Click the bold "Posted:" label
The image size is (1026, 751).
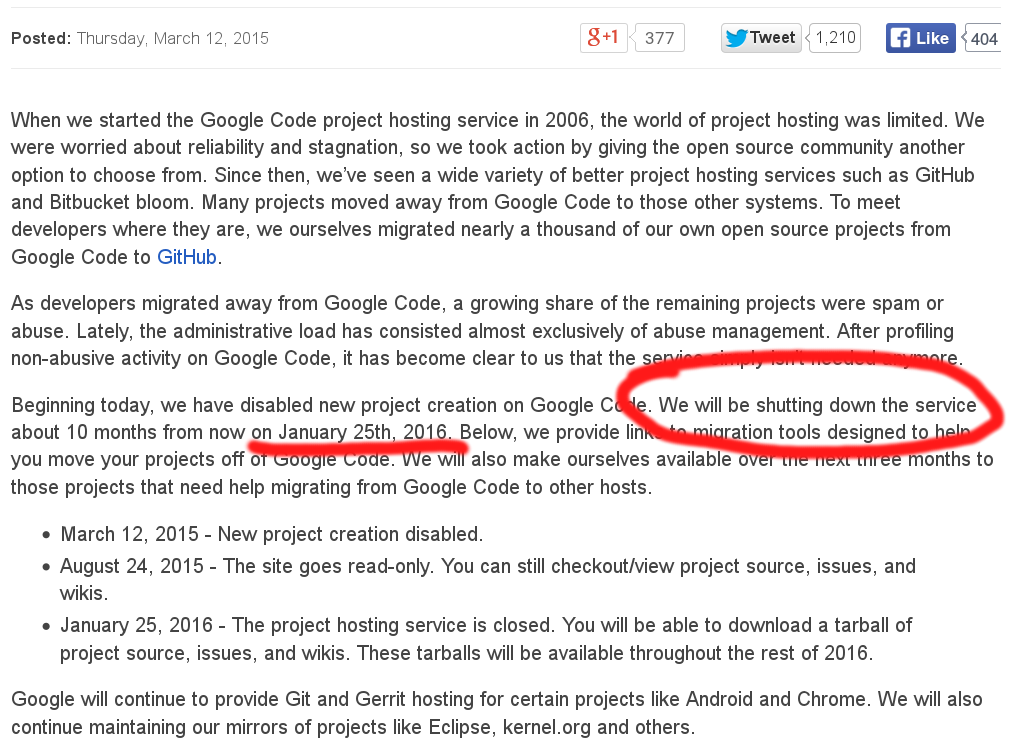point(41,38)
